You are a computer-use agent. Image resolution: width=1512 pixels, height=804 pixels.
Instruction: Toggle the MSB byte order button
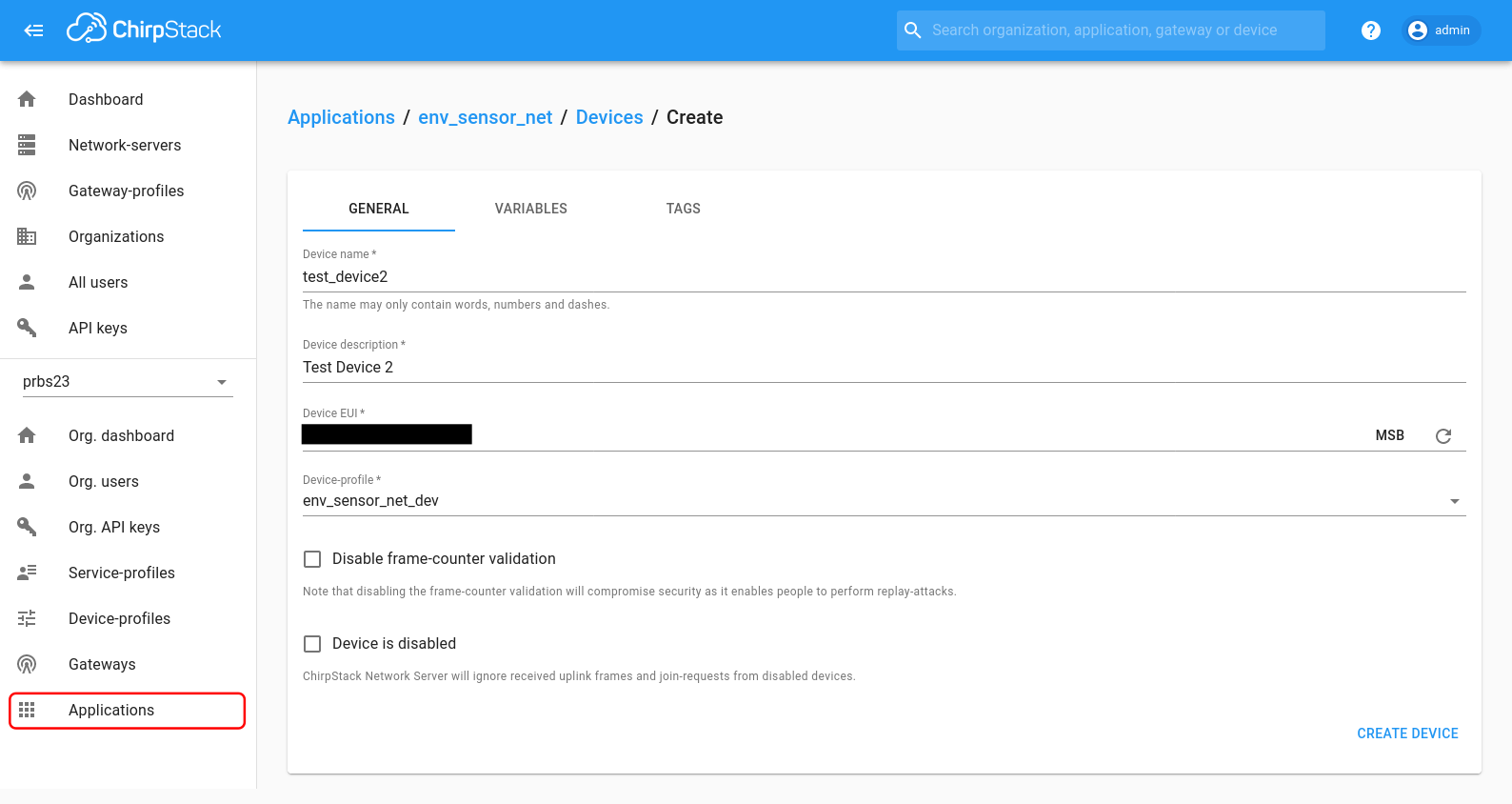tap(1390, 435)
